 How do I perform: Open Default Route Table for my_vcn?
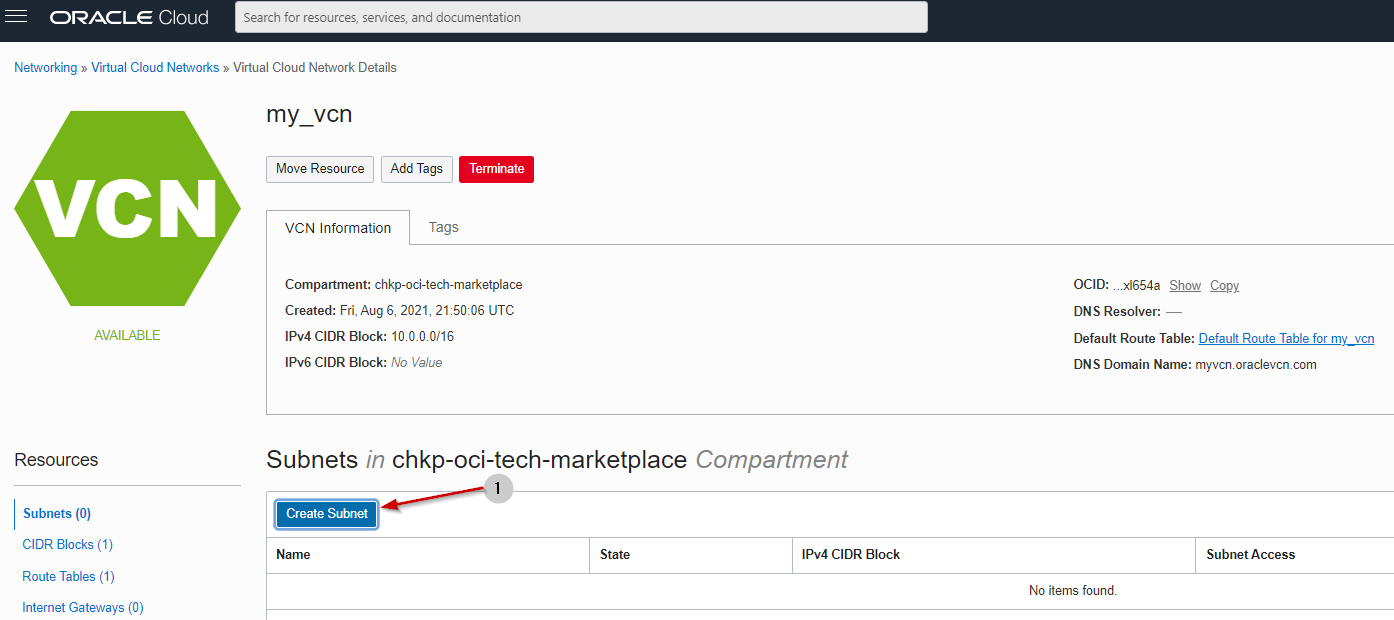pyautogui.click(x=1286, y=339)
